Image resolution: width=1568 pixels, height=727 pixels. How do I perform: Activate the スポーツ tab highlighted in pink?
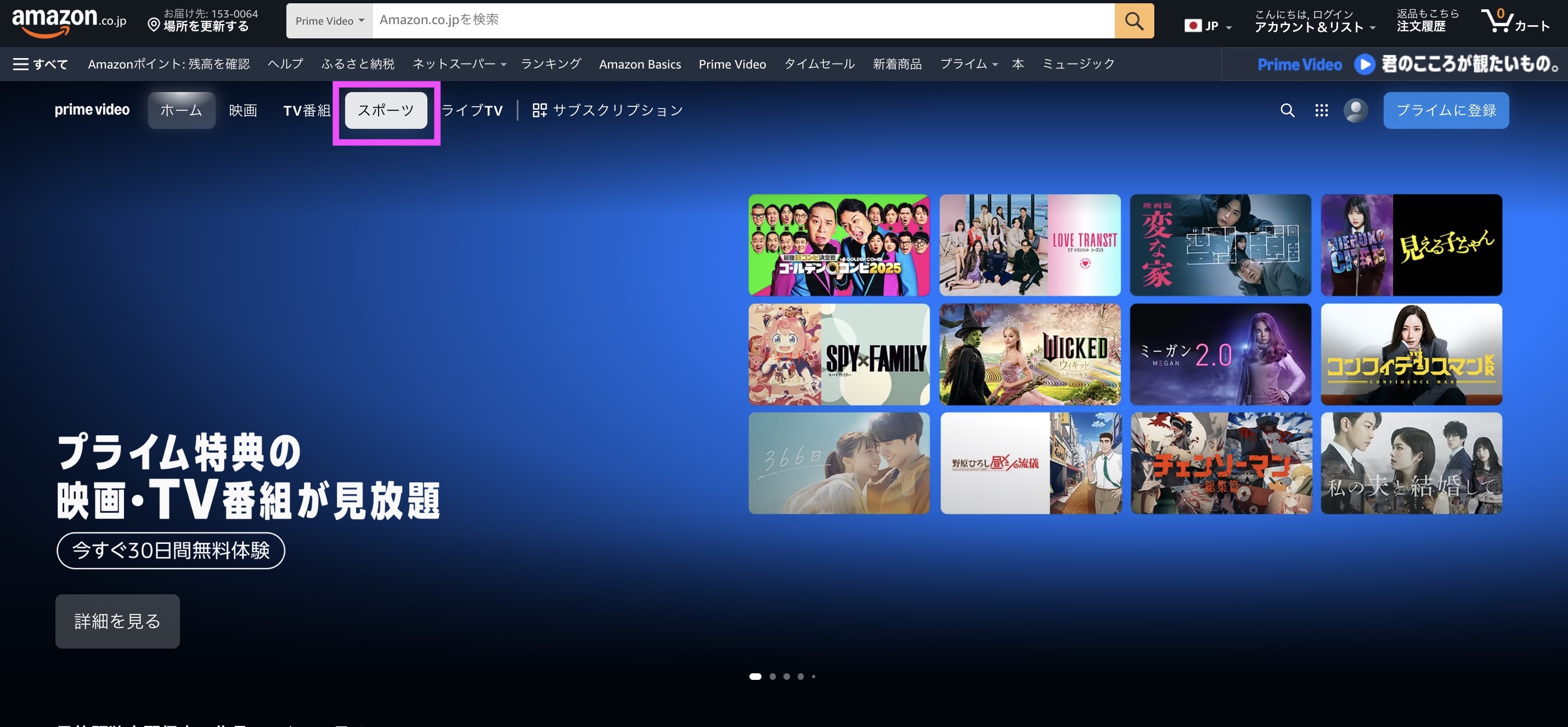click(x=386, y=110)
